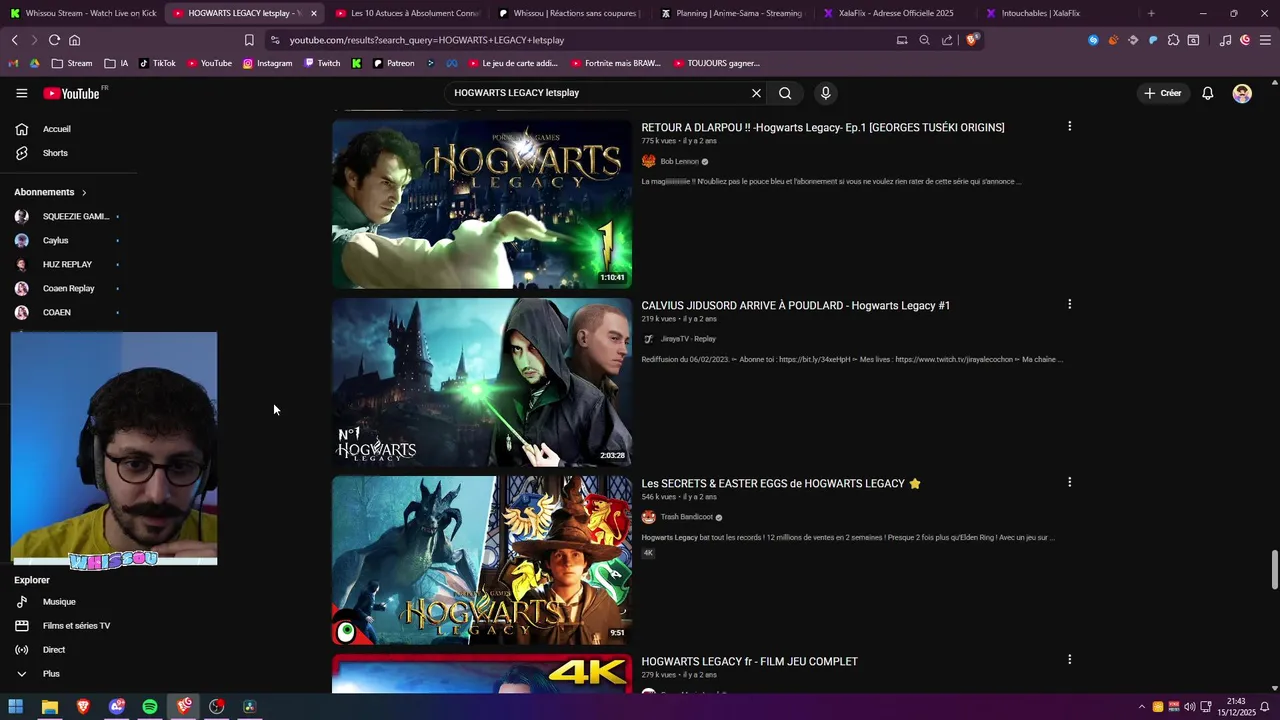Open JirayaTV - Replay channel link
Viewport: 1280px width, 720px height.
click(x=688, y=339)
